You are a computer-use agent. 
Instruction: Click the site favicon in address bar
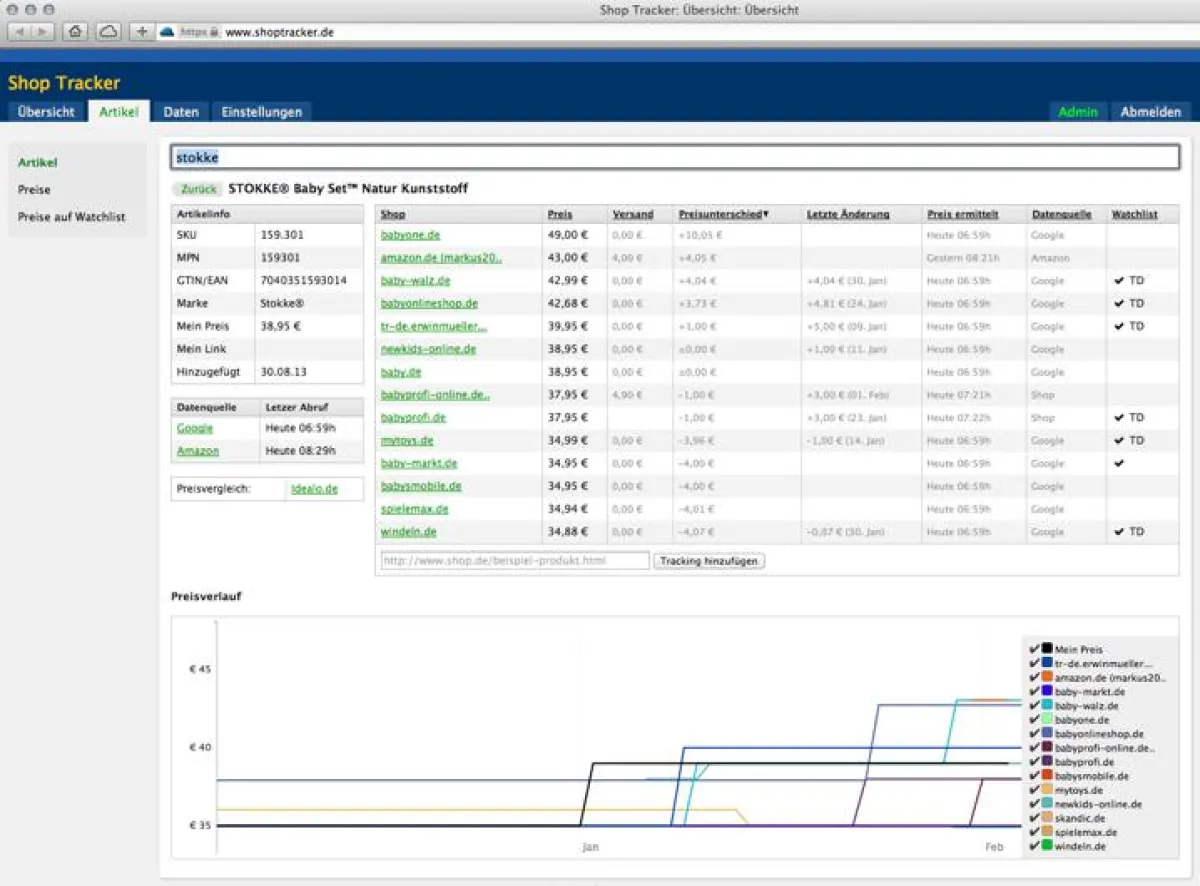tap(167, 32)
